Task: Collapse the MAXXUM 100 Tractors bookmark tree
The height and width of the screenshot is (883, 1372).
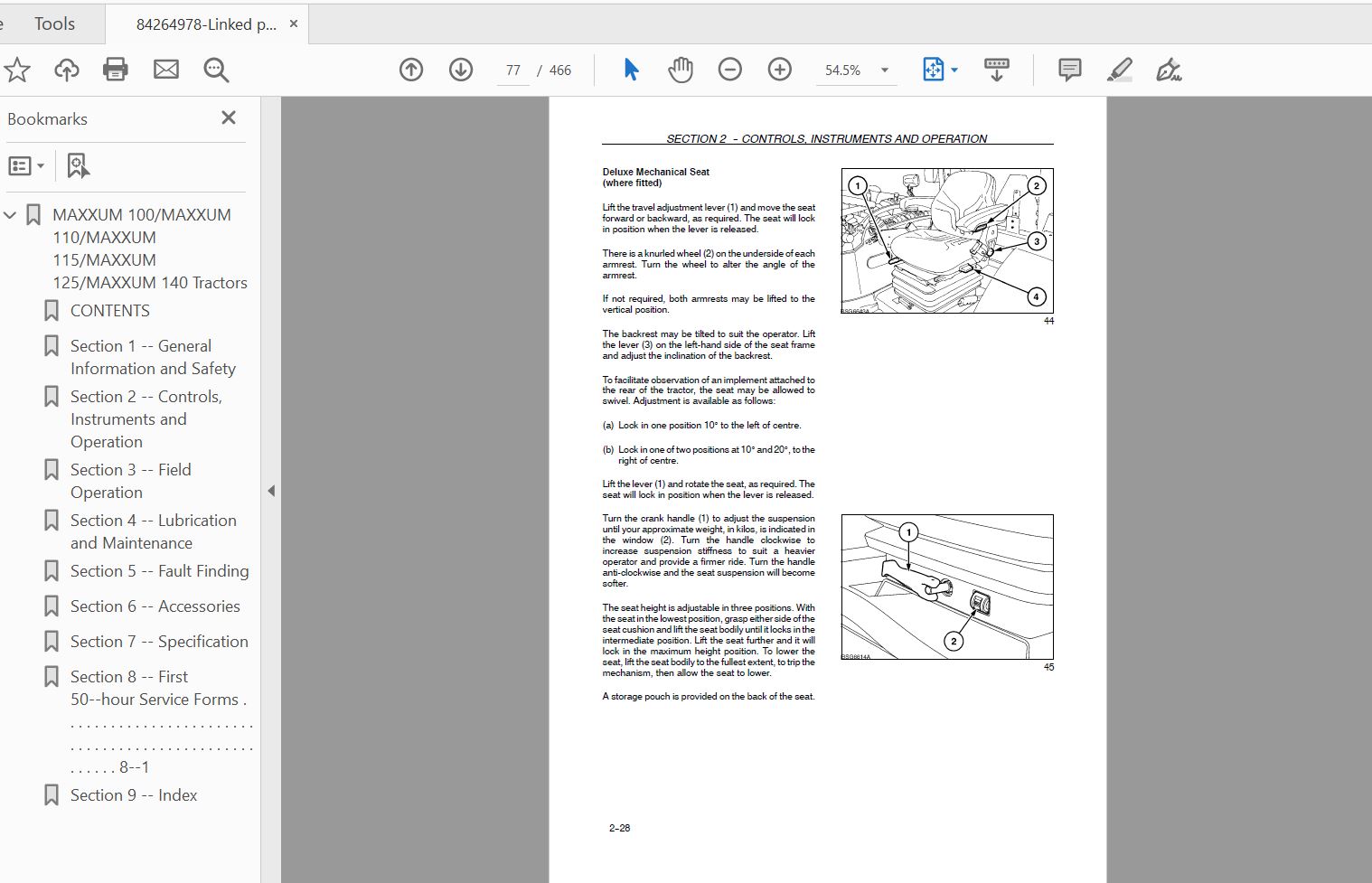Action: (10, 215)
